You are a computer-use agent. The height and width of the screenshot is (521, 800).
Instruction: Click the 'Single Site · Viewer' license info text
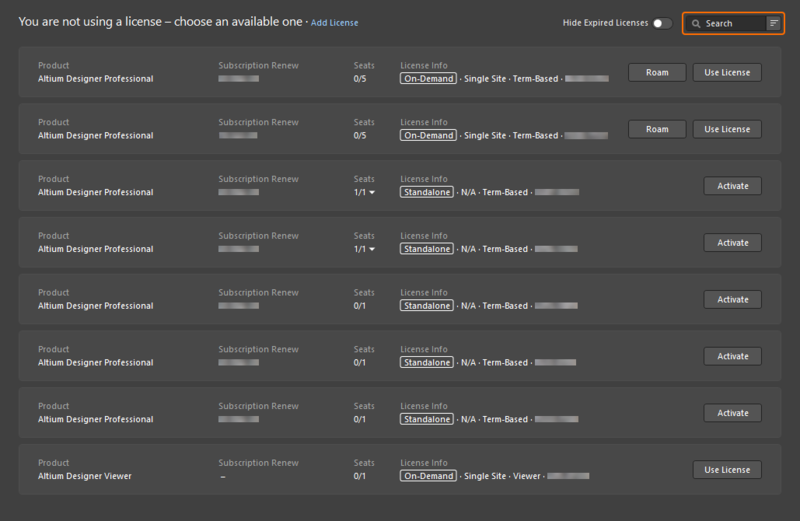click(502, 476)
